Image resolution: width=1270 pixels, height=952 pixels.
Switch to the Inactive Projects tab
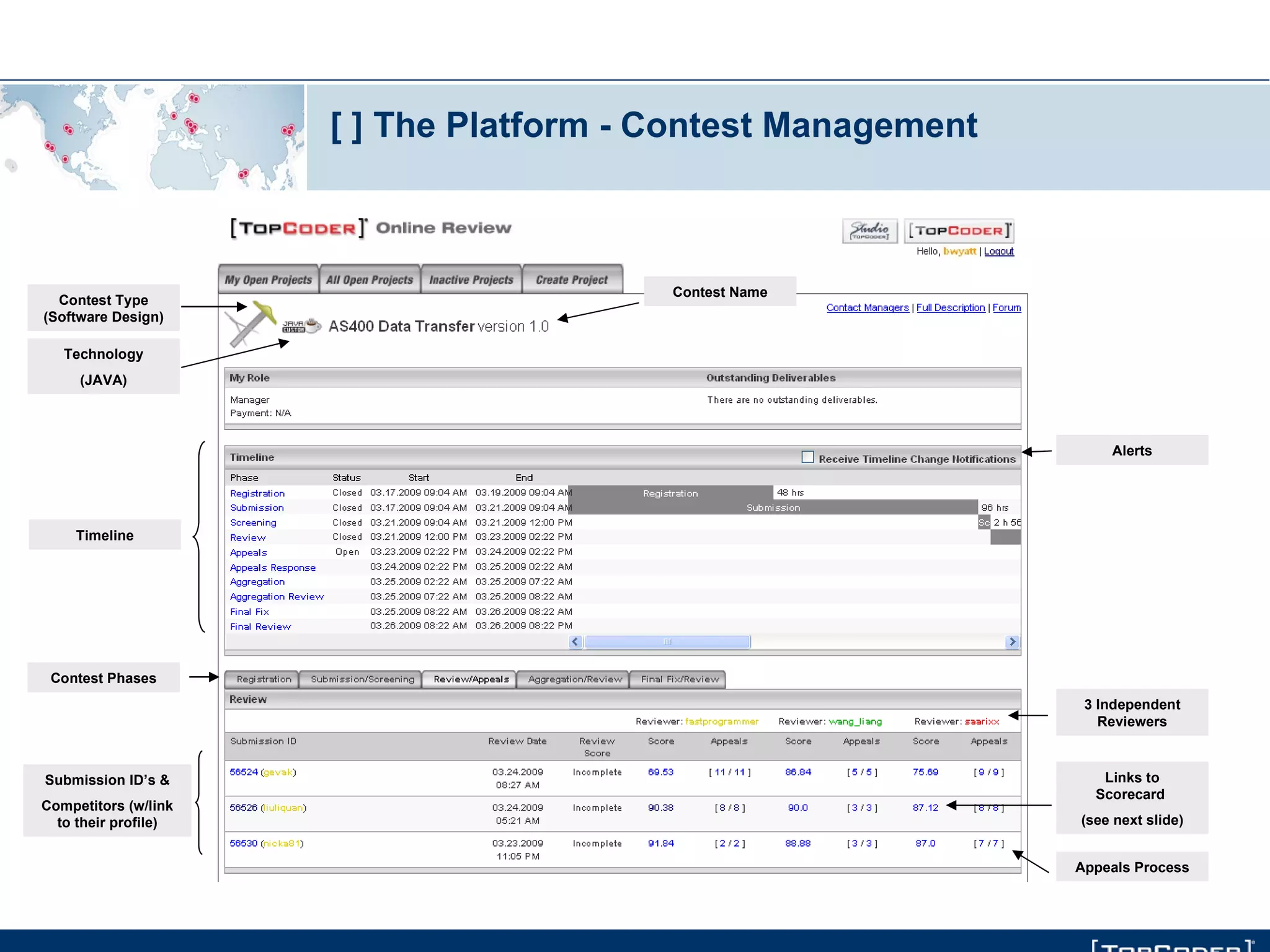pyautogui.click(x=471, y=280)
